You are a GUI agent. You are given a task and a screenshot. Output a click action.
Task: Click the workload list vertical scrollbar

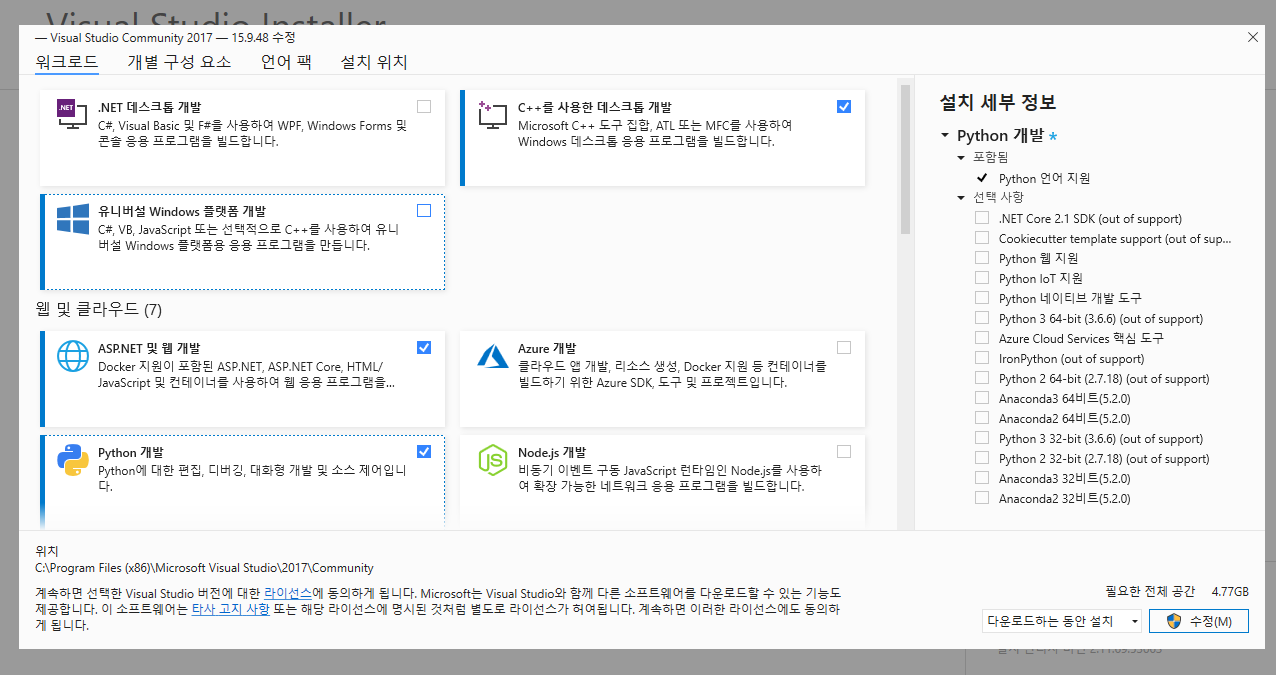[905, 160]
